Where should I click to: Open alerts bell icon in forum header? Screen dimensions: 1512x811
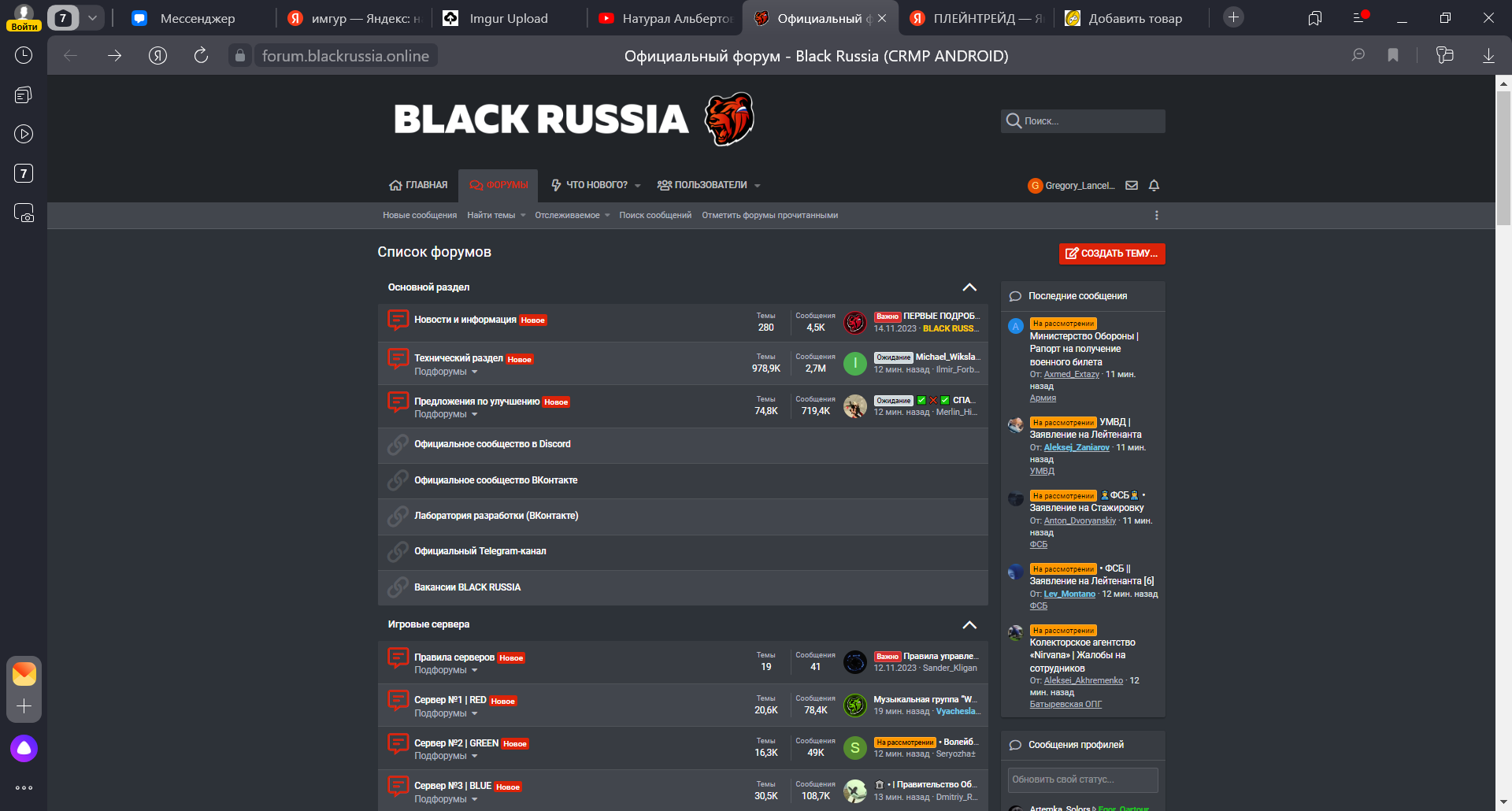point(1154,186)
